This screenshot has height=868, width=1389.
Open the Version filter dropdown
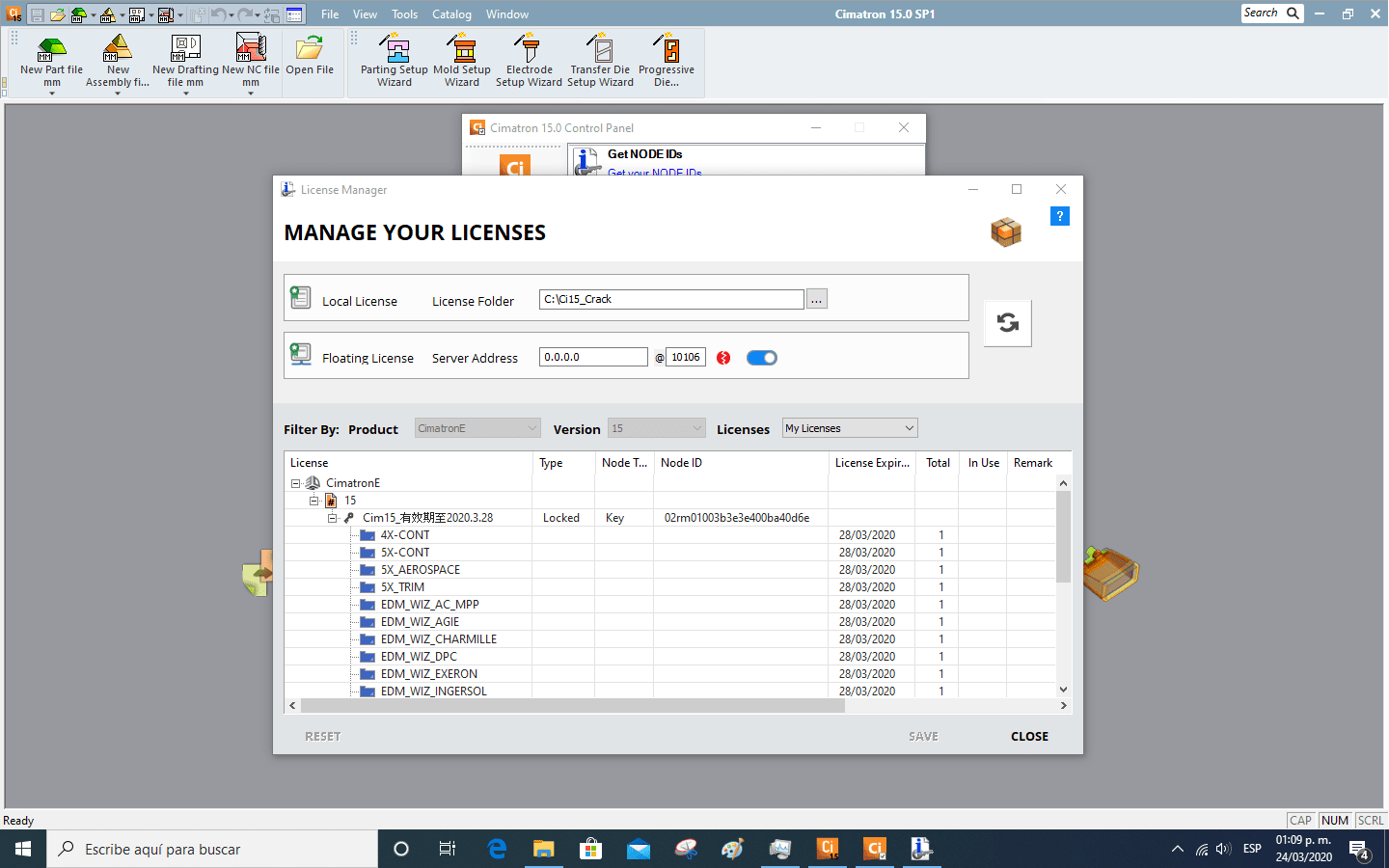point(657,428)
